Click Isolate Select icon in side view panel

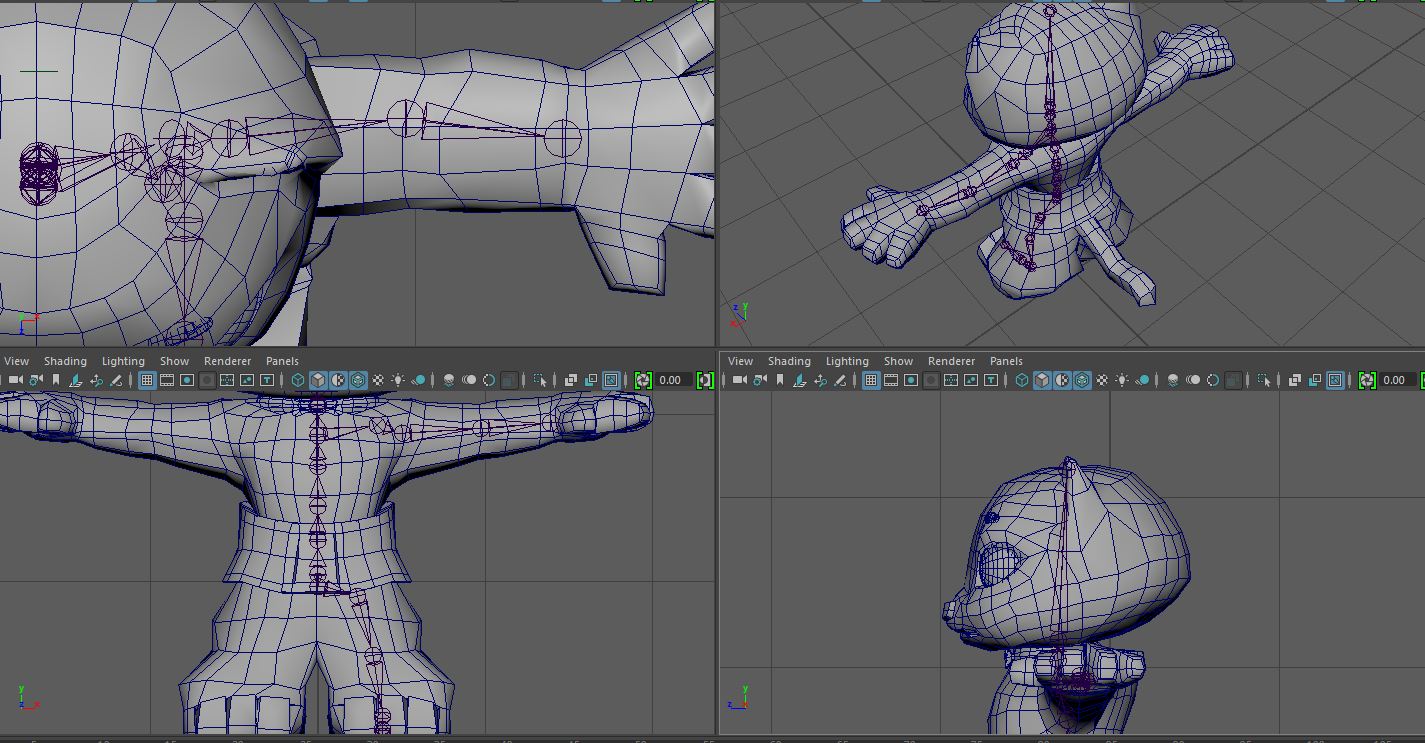coord(1264,380)
